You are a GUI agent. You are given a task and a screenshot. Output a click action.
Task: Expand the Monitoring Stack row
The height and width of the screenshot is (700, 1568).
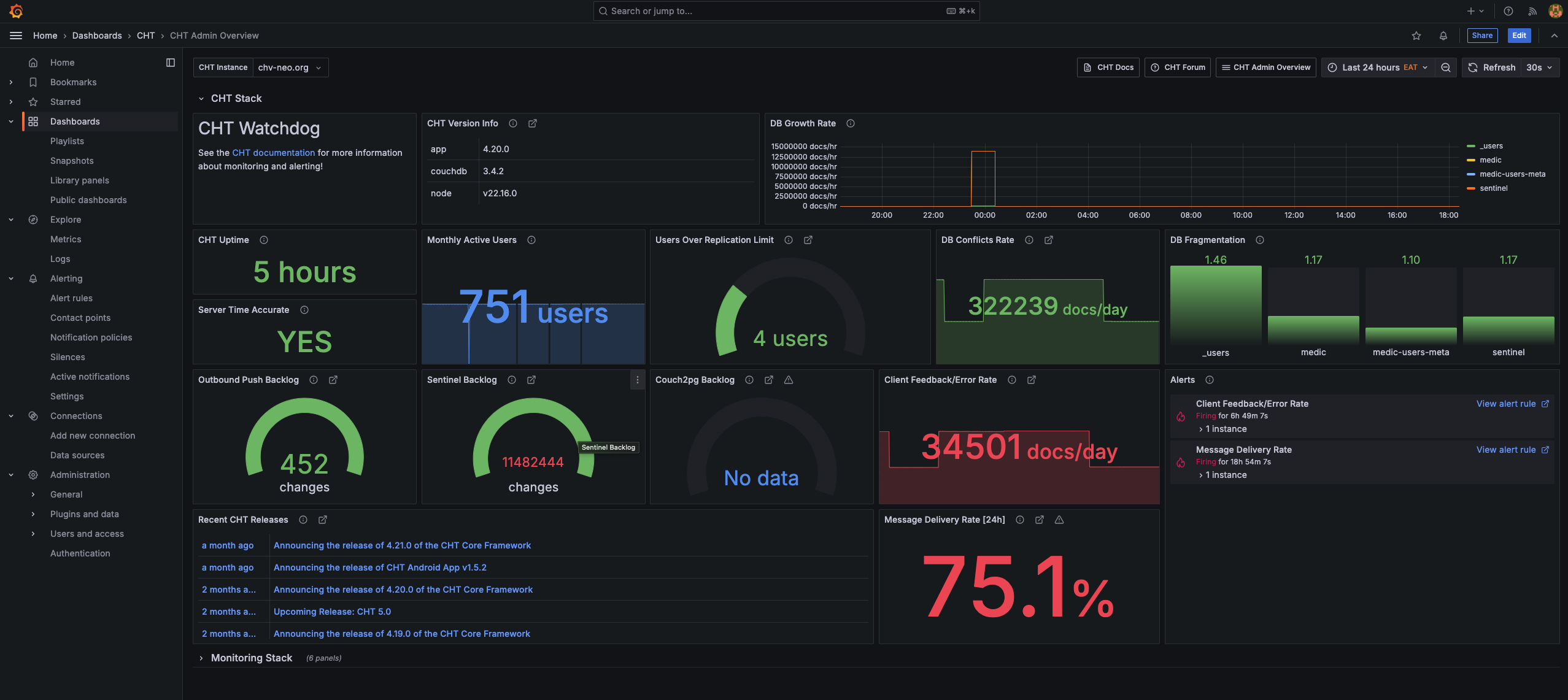(x=201, y=658)
